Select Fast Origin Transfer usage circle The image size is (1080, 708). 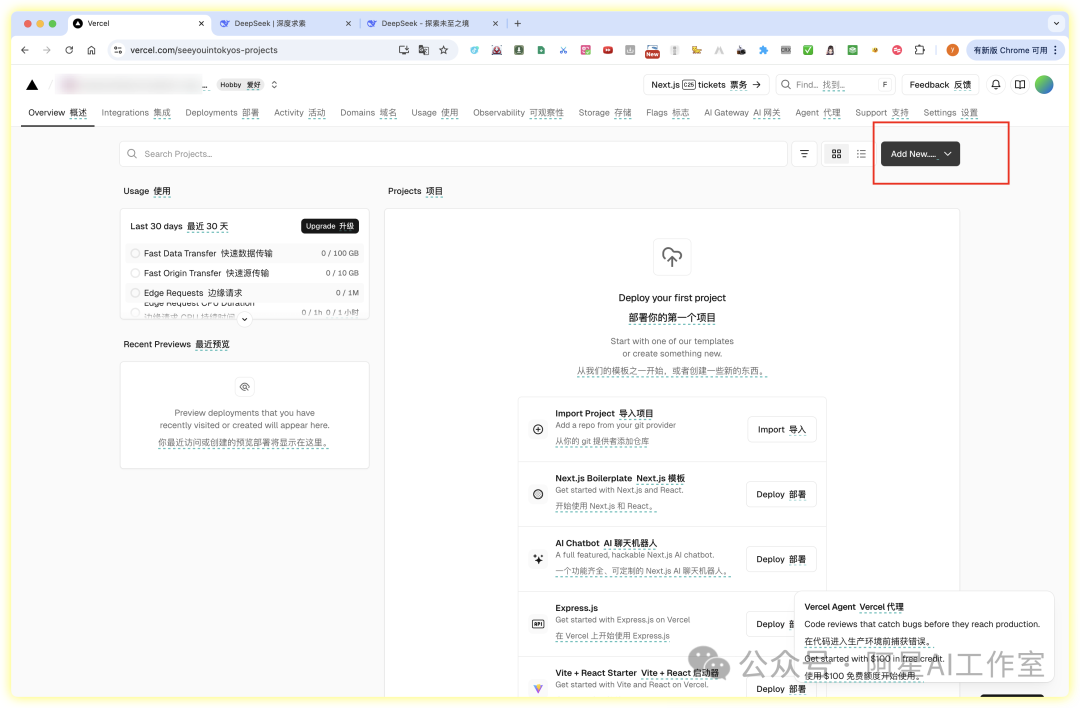(x=135, y=273)
